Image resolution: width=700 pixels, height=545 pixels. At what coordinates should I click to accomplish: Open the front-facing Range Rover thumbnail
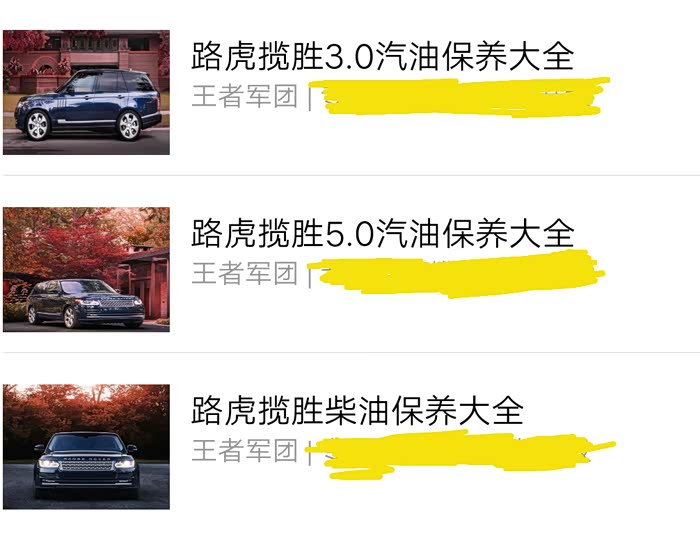[x=86, y=447]
